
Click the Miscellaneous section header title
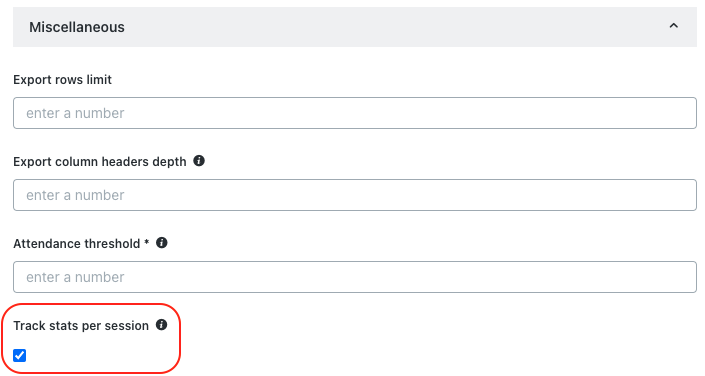[x=77, y=27]
